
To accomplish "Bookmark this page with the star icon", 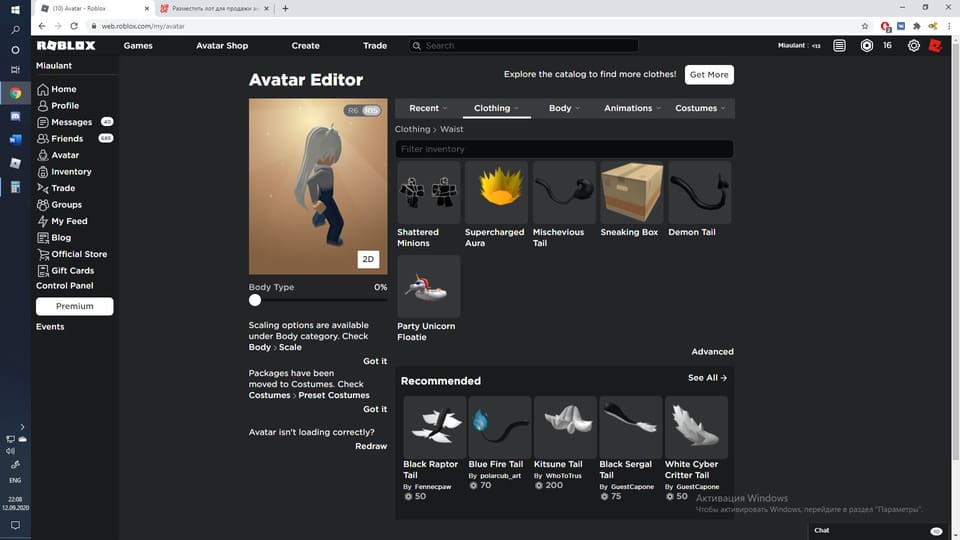I will tap(865, 26).
